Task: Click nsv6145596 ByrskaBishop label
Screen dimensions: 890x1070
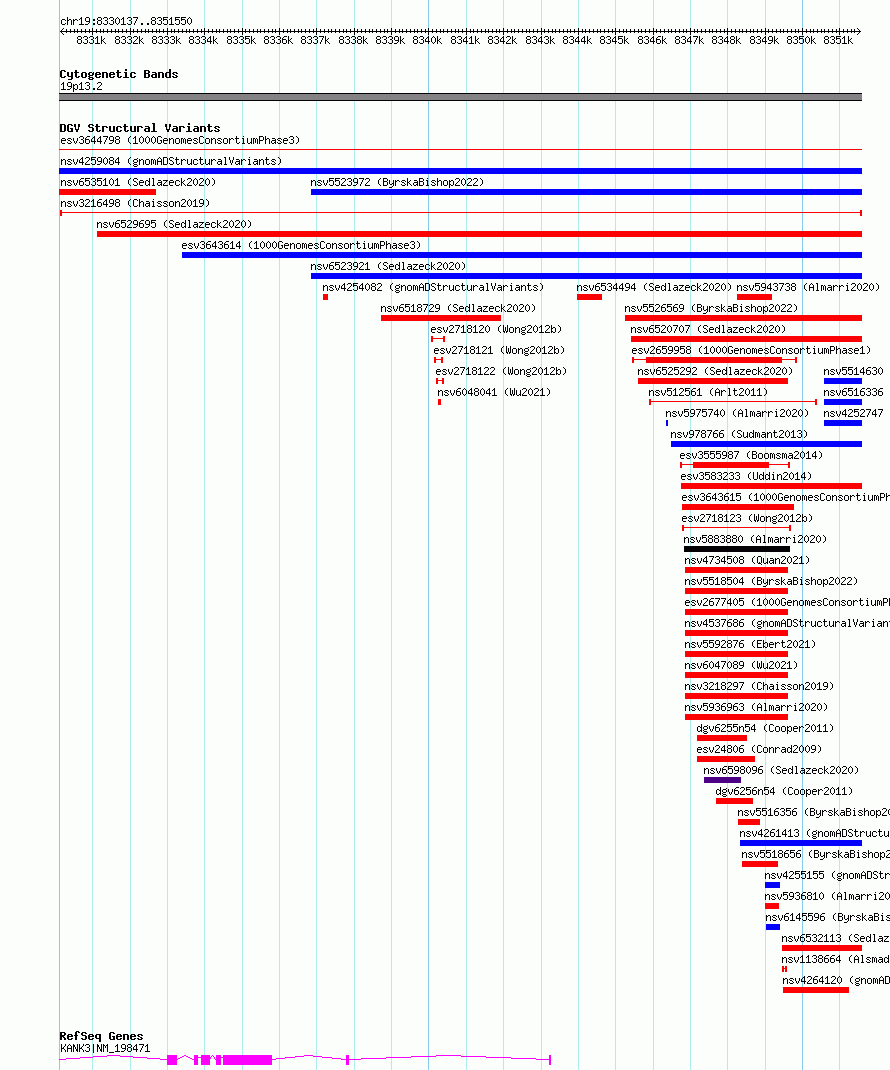Action: (827, 917)
